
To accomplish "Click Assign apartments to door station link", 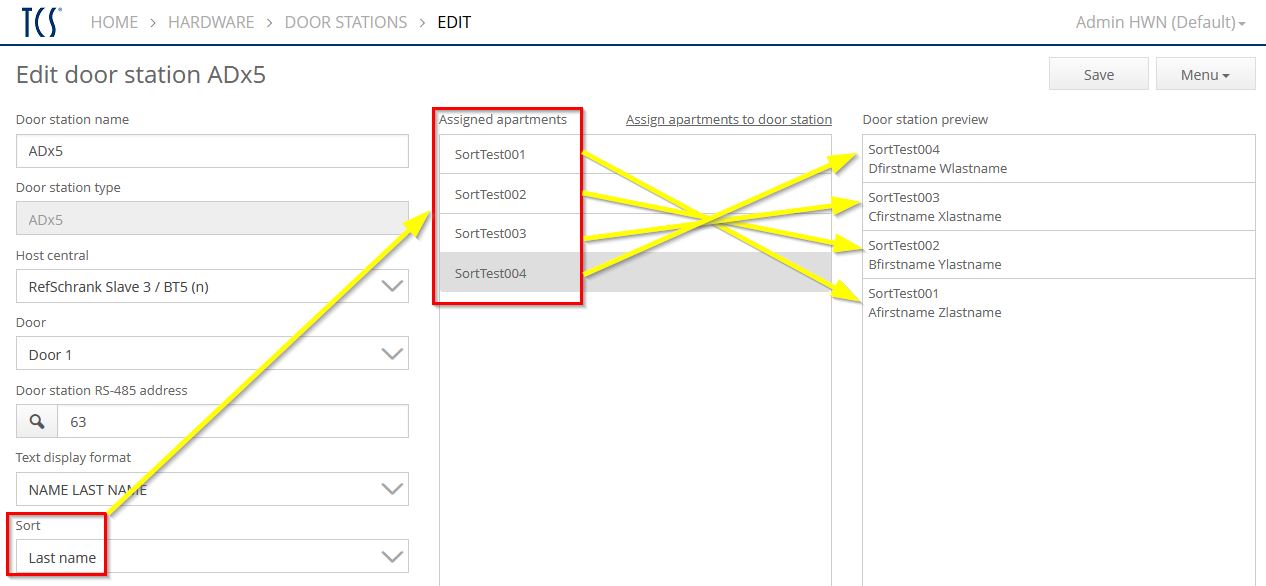I will [728, 120].
